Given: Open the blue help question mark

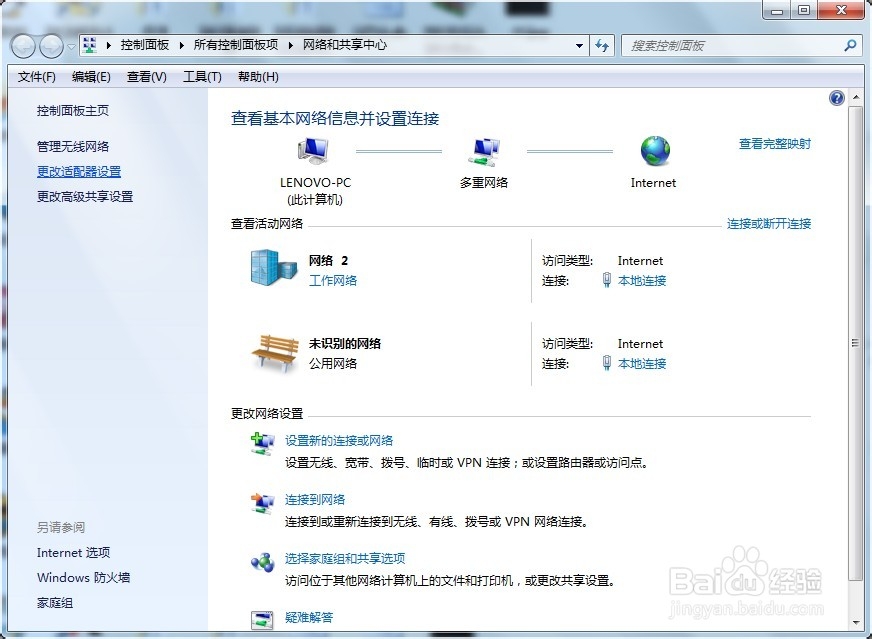Looking at the screenshot, I should [x=836, y=97].
